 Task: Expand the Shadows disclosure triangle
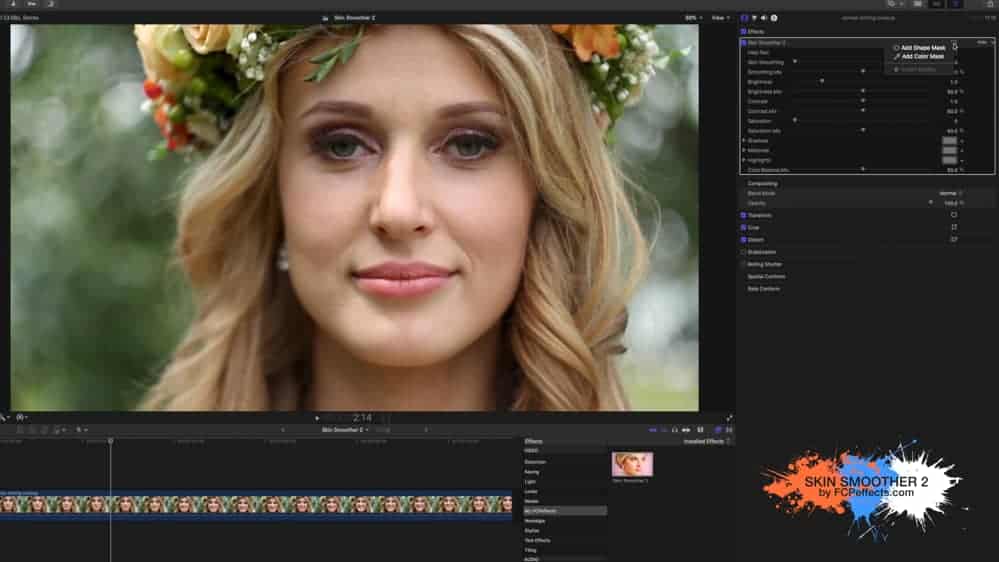744,141
